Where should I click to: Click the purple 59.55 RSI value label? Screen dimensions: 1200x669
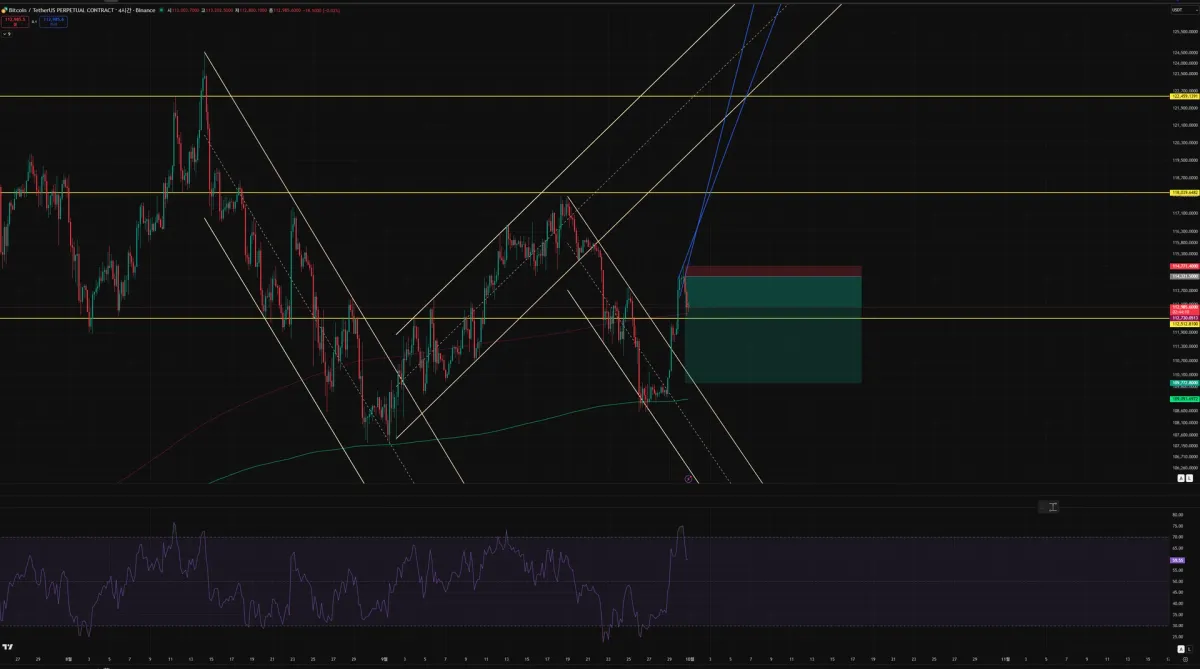1177,560
